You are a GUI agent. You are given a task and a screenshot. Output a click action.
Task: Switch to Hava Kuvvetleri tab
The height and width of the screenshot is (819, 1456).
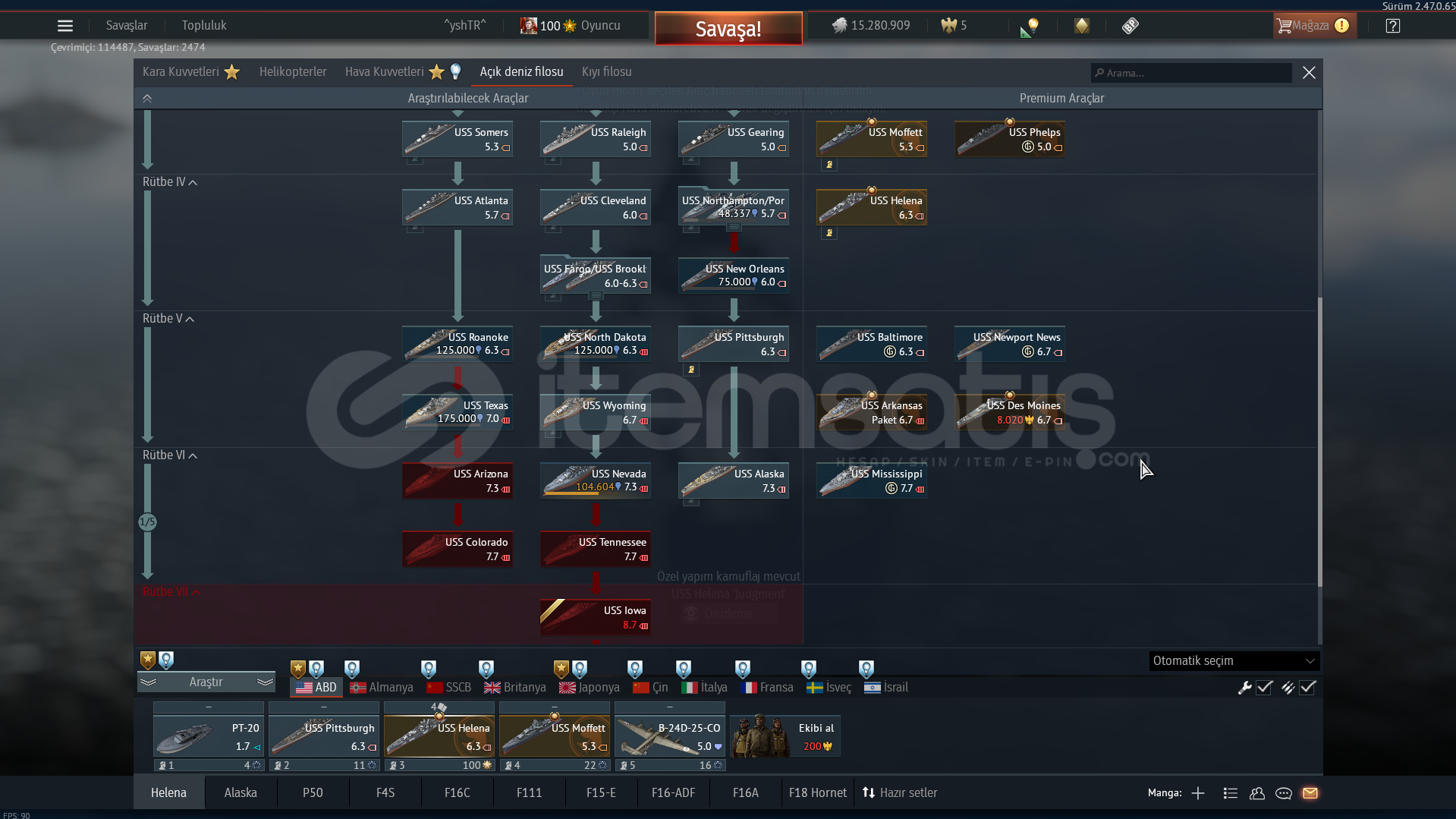pos(385,72)
